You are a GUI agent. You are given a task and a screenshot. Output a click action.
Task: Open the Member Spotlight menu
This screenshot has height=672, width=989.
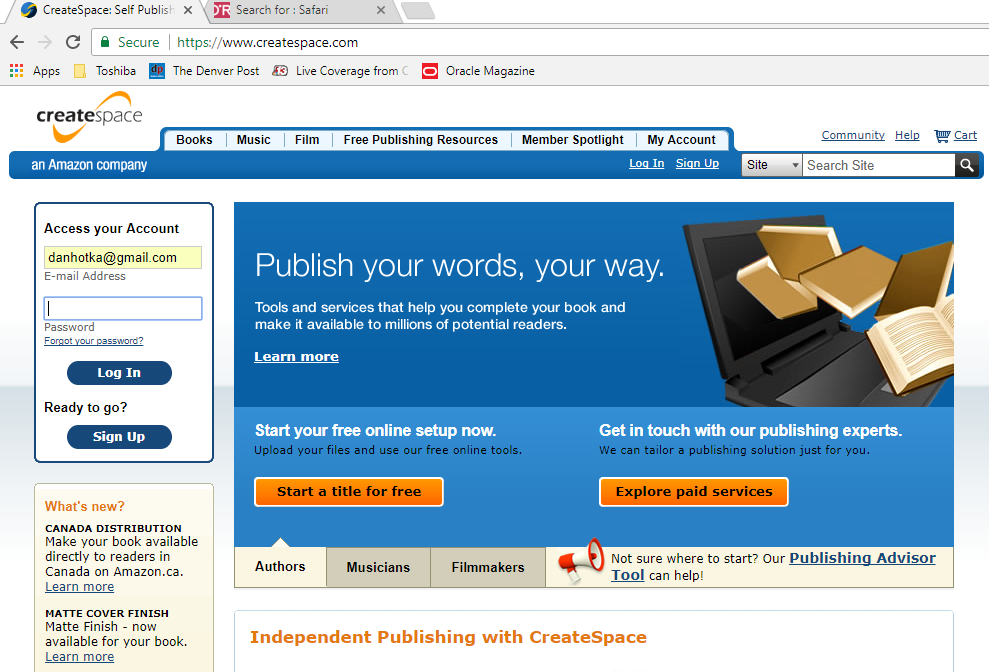pyautogui.click(x=573, y=140)
